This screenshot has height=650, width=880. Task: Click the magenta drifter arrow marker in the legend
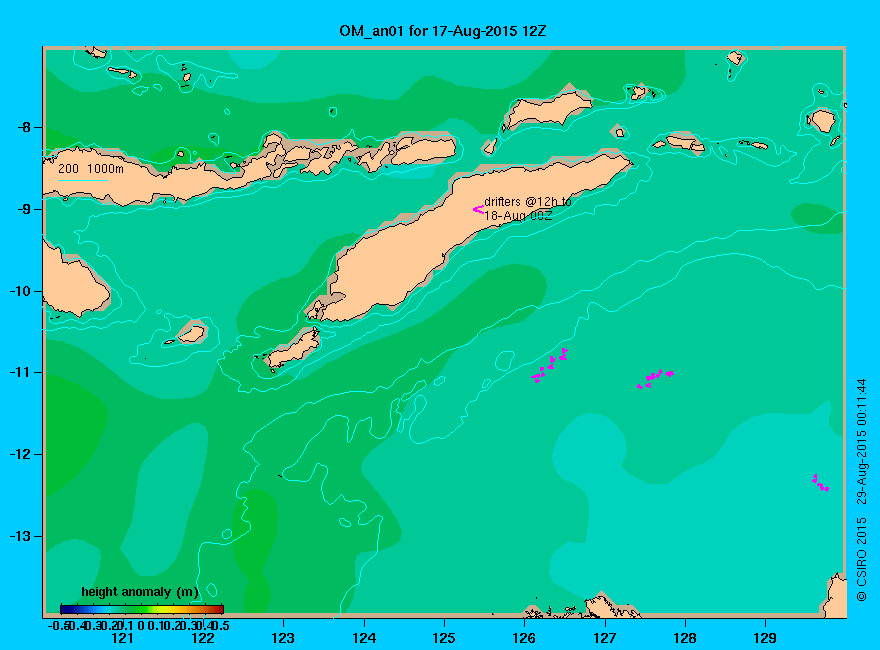478,209
